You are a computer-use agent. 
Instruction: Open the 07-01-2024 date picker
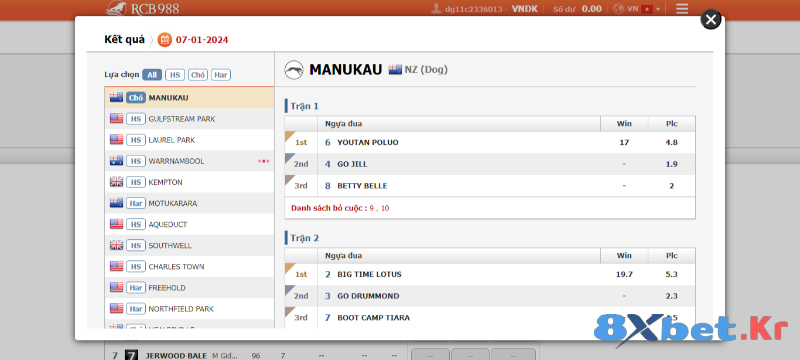[x=202, y=40]
